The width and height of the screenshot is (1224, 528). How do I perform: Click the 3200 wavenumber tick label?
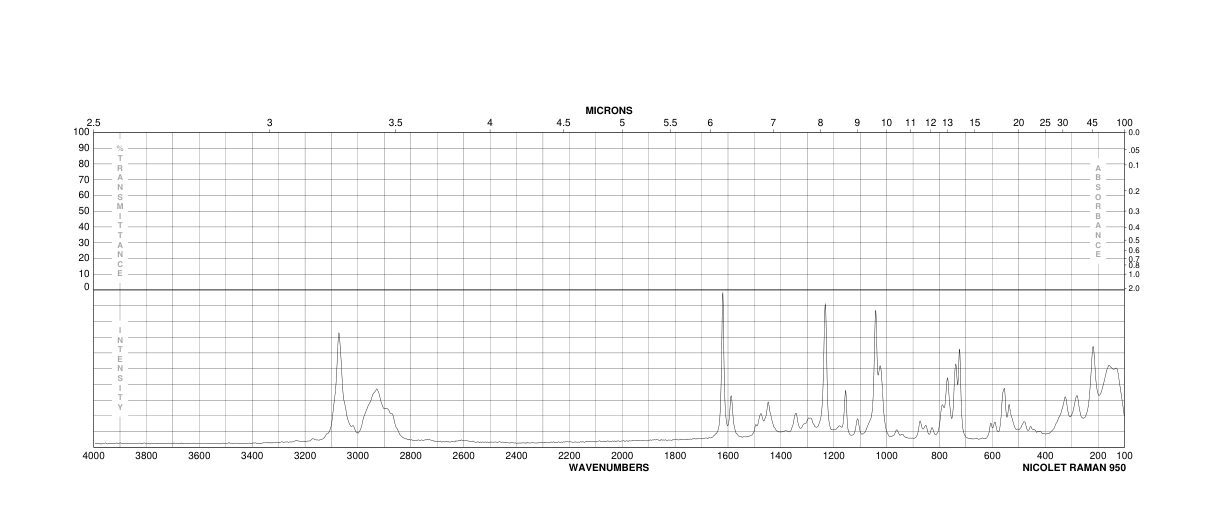[x=305, y=456]
